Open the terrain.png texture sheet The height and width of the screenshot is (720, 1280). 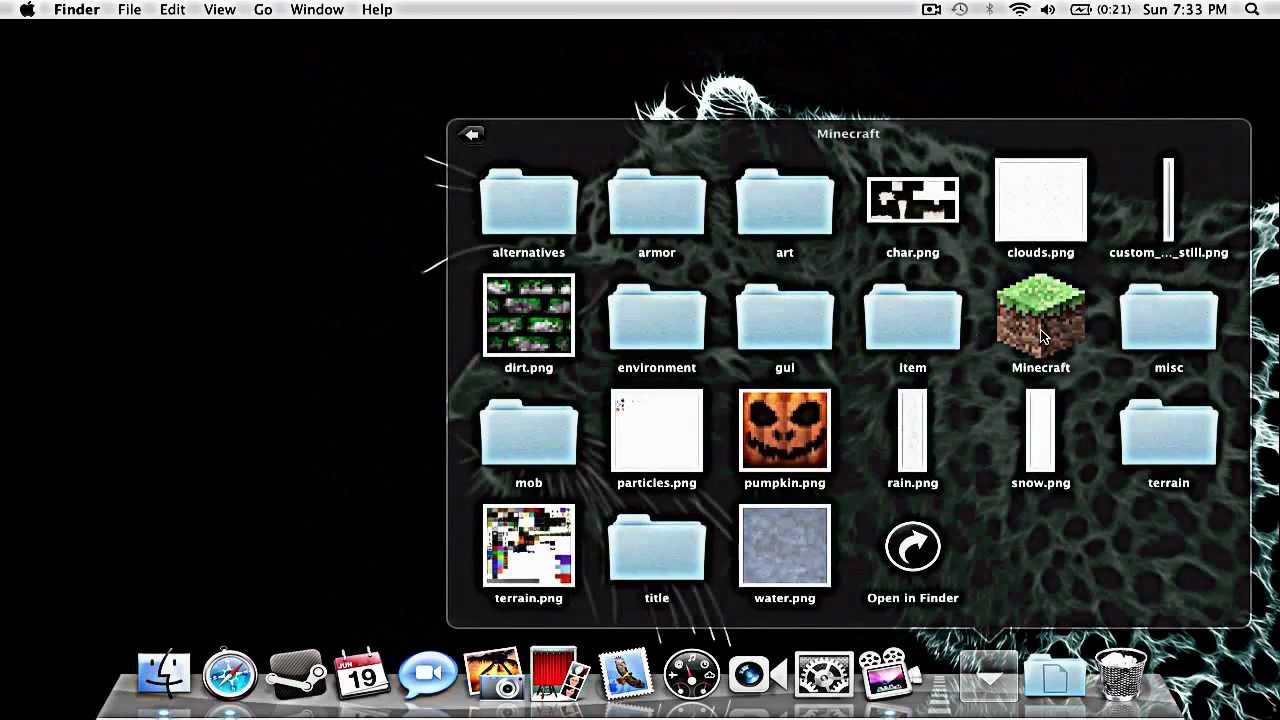point(528,545)
